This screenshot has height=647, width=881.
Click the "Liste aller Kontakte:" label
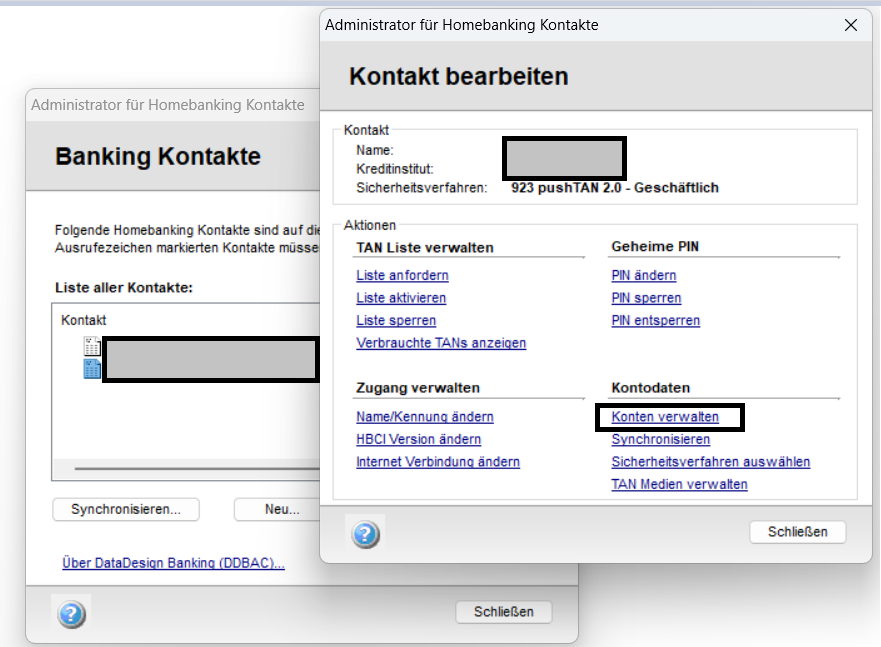[124, 288]
